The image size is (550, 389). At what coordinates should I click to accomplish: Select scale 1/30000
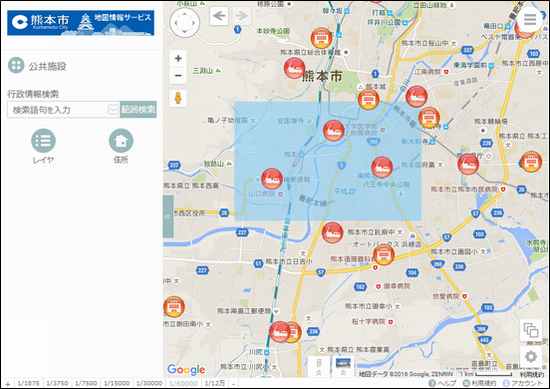(x=149, y=383)
